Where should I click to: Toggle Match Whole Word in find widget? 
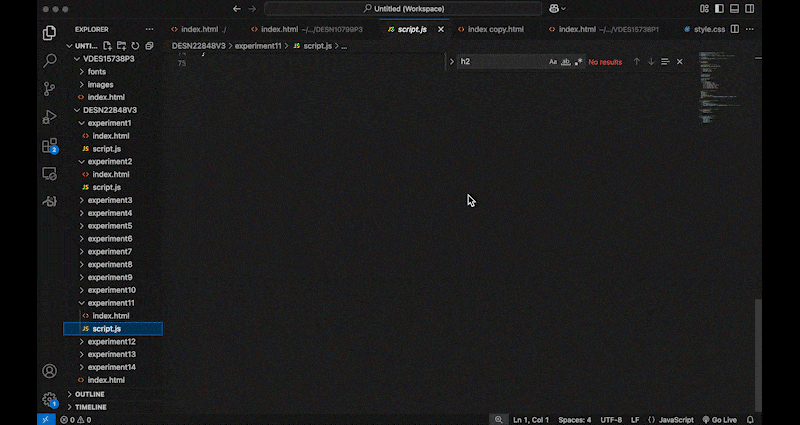[566, 62]
